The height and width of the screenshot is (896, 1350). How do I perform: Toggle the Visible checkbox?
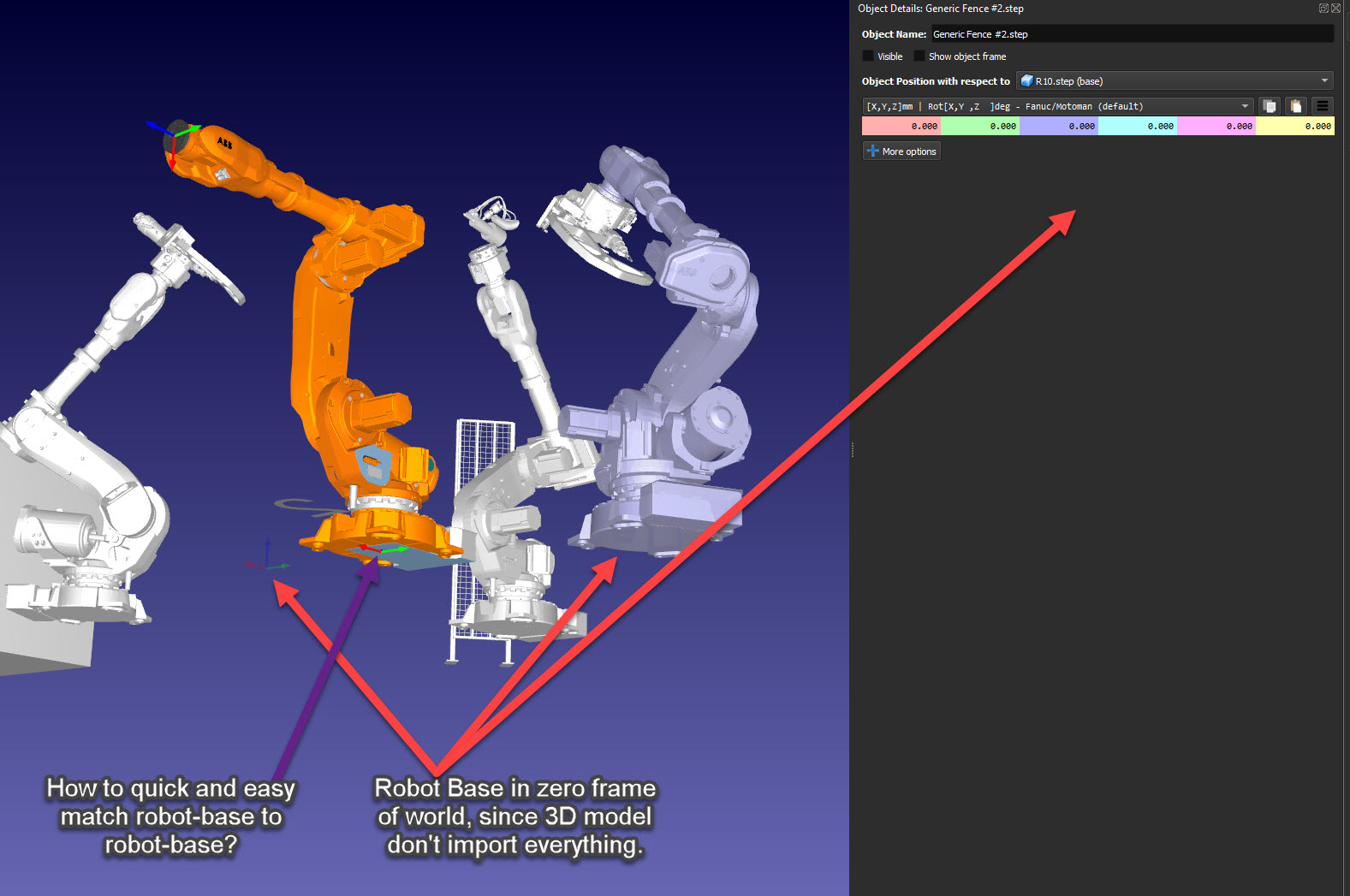click(x=868, y=56)
